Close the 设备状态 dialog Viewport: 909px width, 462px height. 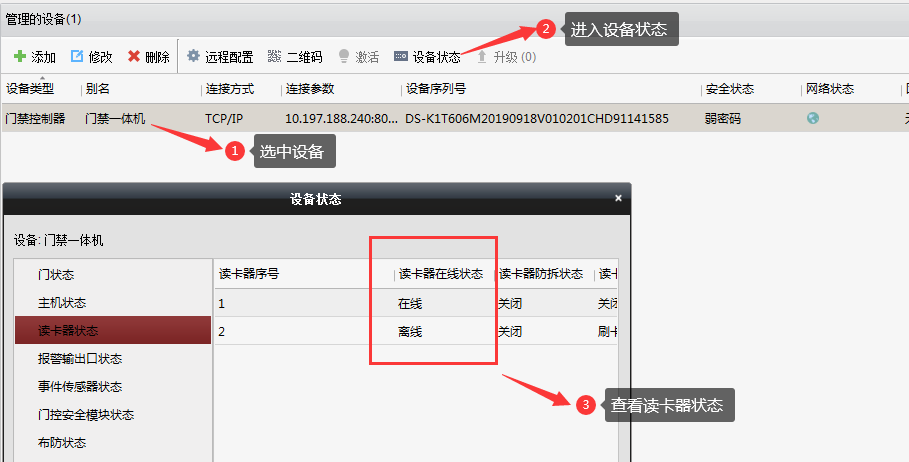pos(618,198)
